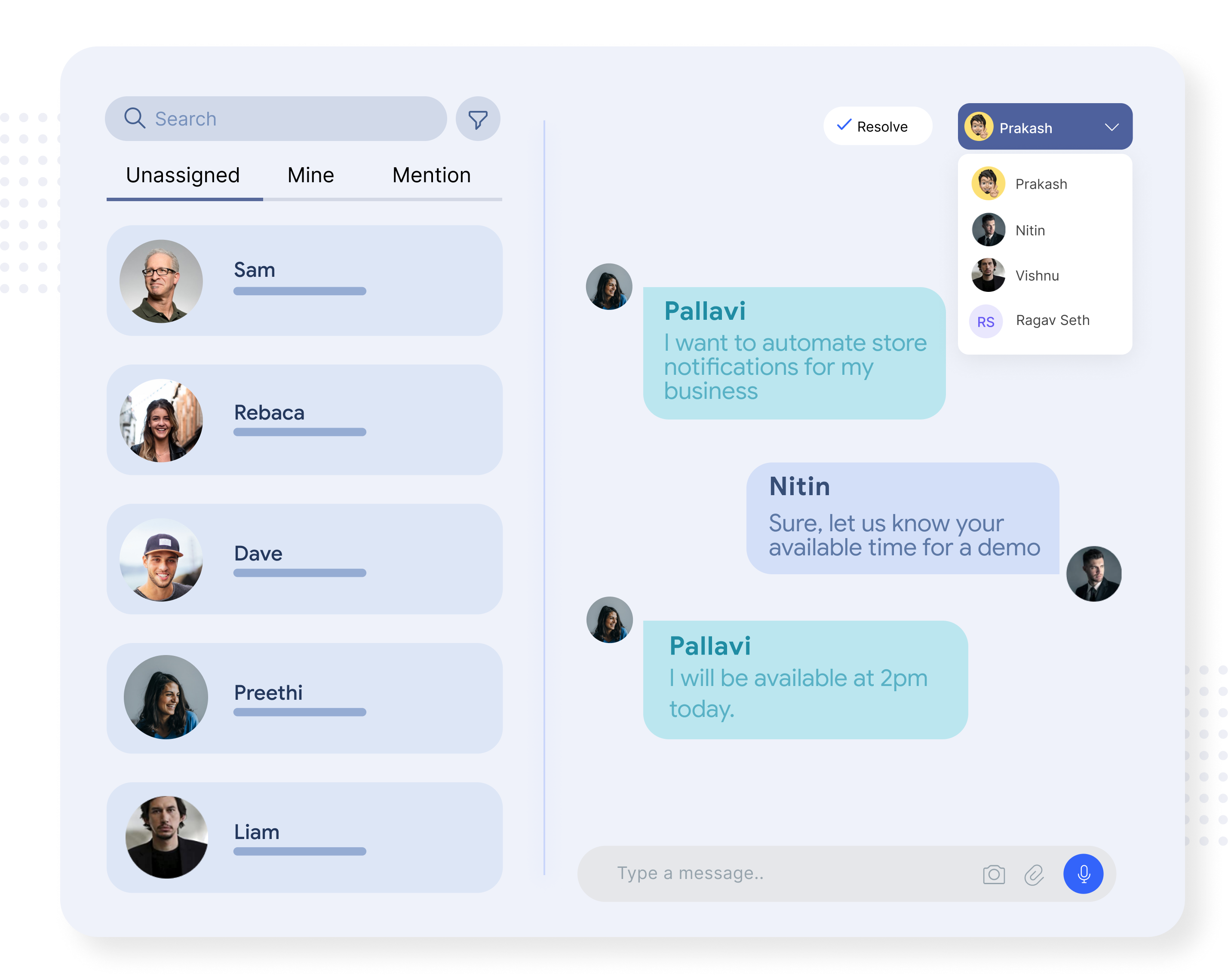Image resolution: width=1228 pixels, height=980 pixels.
Task: Open Dave's conversation card
Action: 304,559
